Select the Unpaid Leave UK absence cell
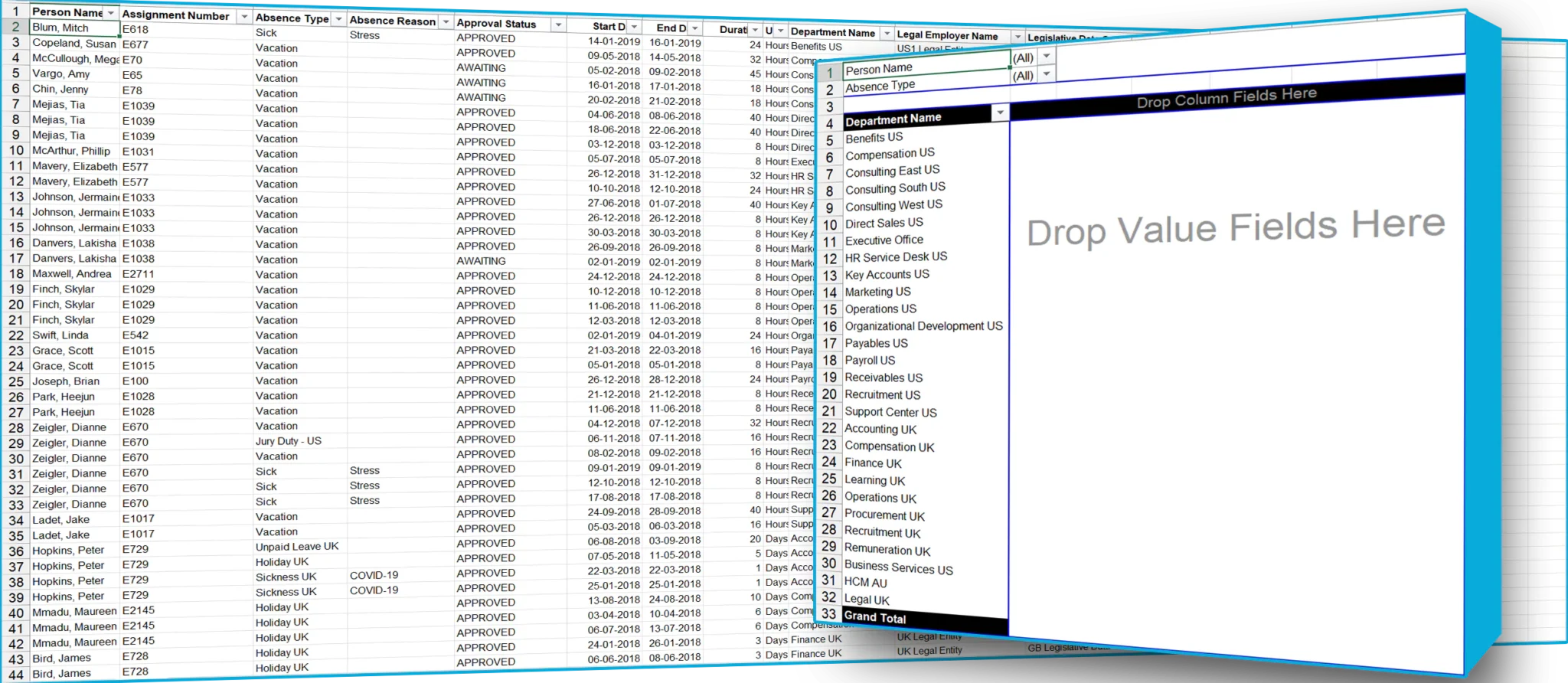This screenshot has height=683, width=1568. (x=296, y=547)
